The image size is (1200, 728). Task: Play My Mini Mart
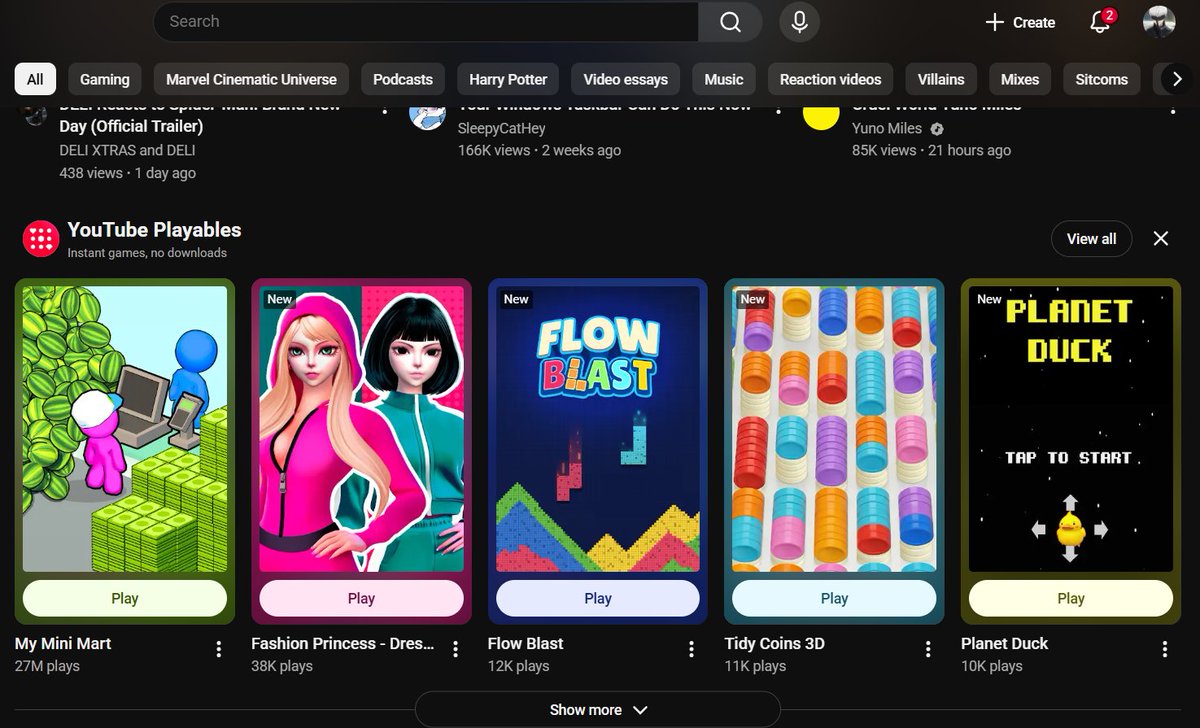pyautogui.click(x=125, y=598)
